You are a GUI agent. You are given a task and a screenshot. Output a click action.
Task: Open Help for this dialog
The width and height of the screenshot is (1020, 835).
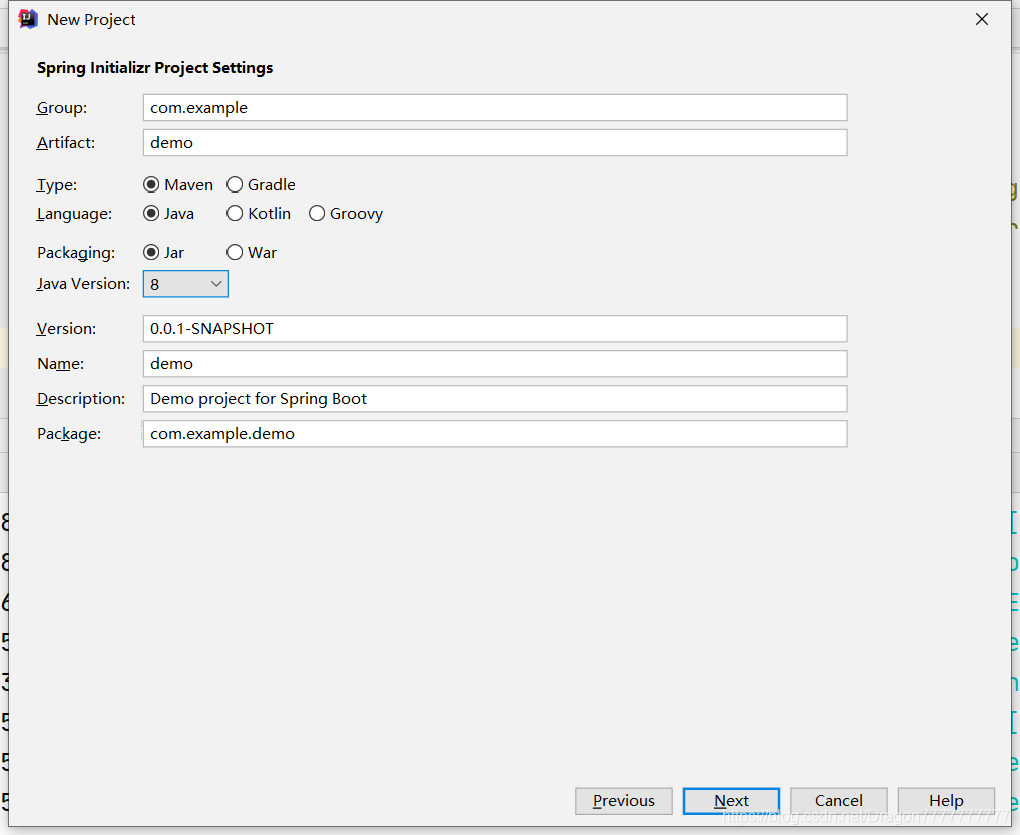[946, 801]
